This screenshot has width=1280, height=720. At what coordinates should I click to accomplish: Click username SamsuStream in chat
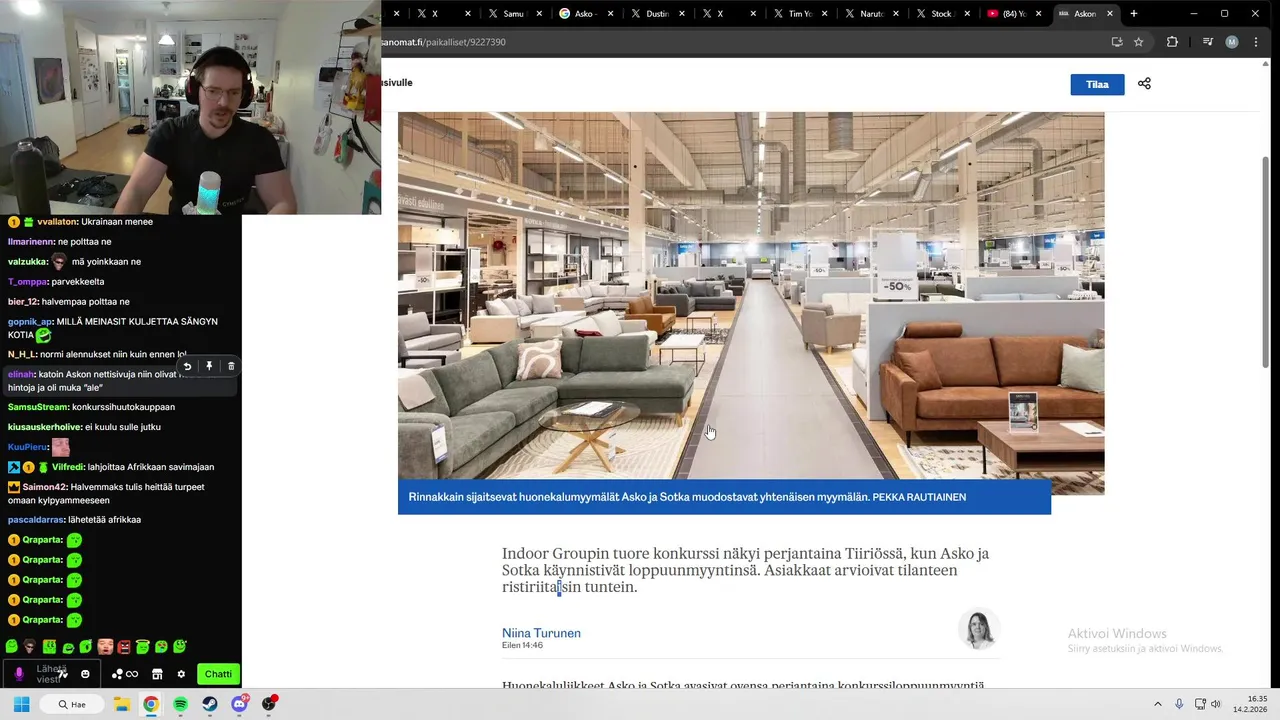[x=38, y=407]
